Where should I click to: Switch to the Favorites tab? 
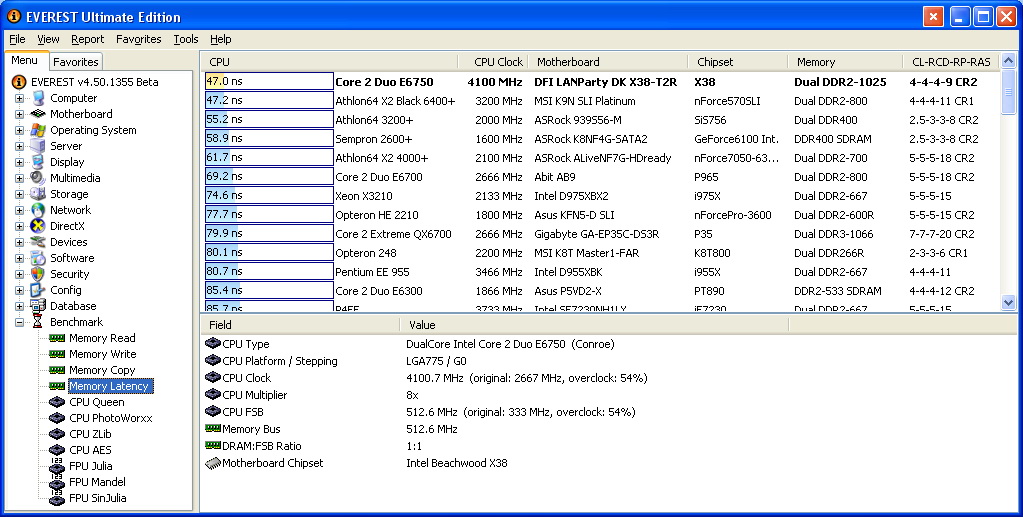[x=76, y=62]
